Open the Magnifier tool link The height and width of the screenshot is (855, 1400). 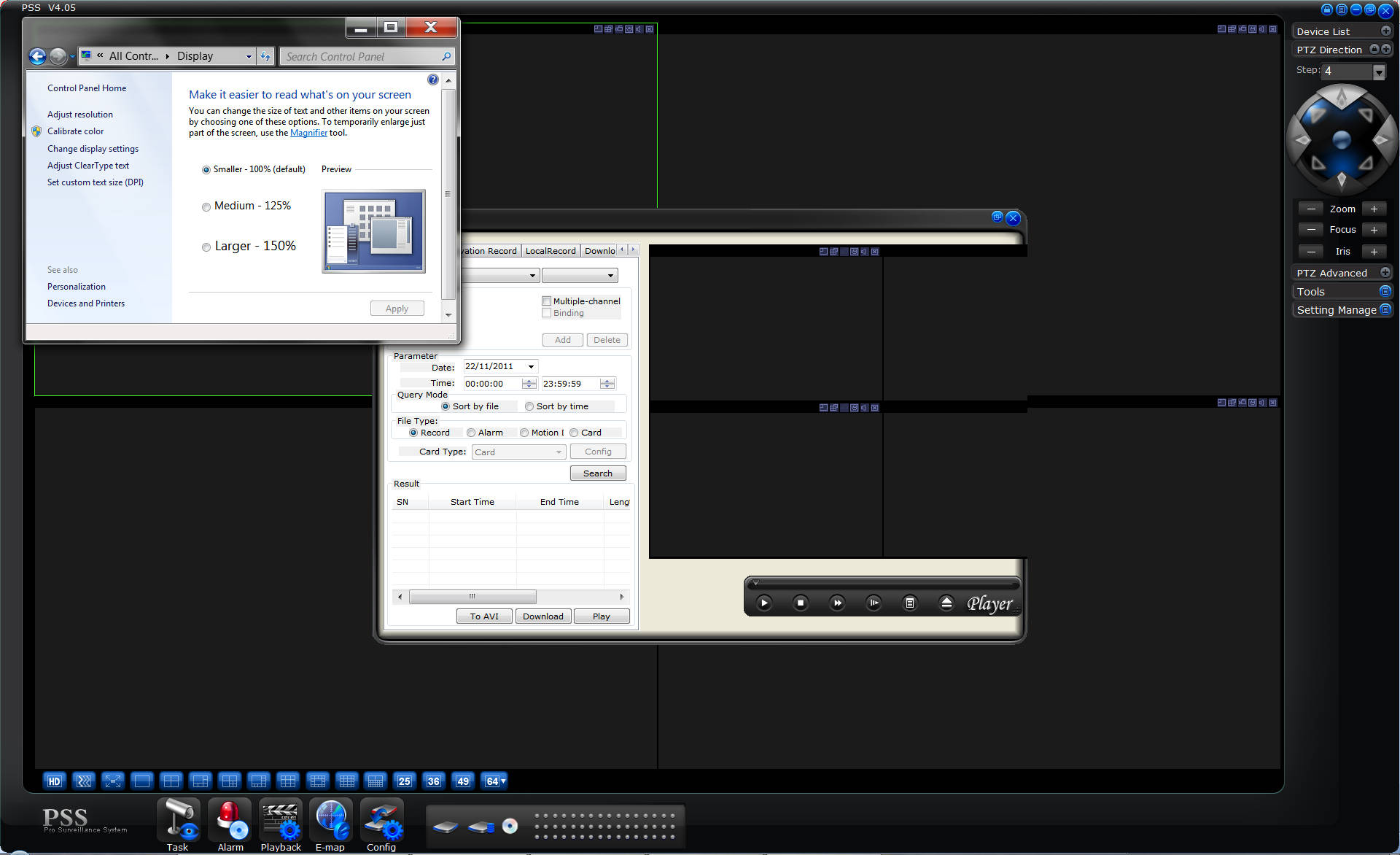[x=308, y=133]
